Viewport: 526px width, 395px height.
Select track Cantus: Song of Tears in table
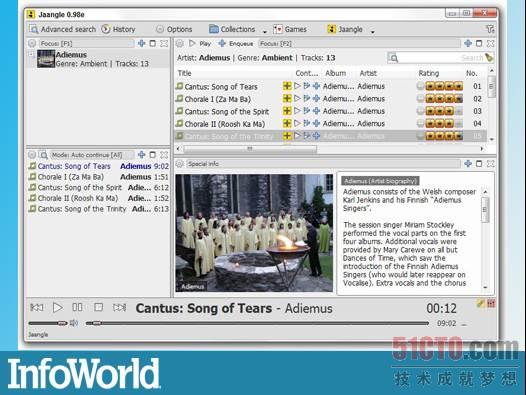click(x=221, y=87)
